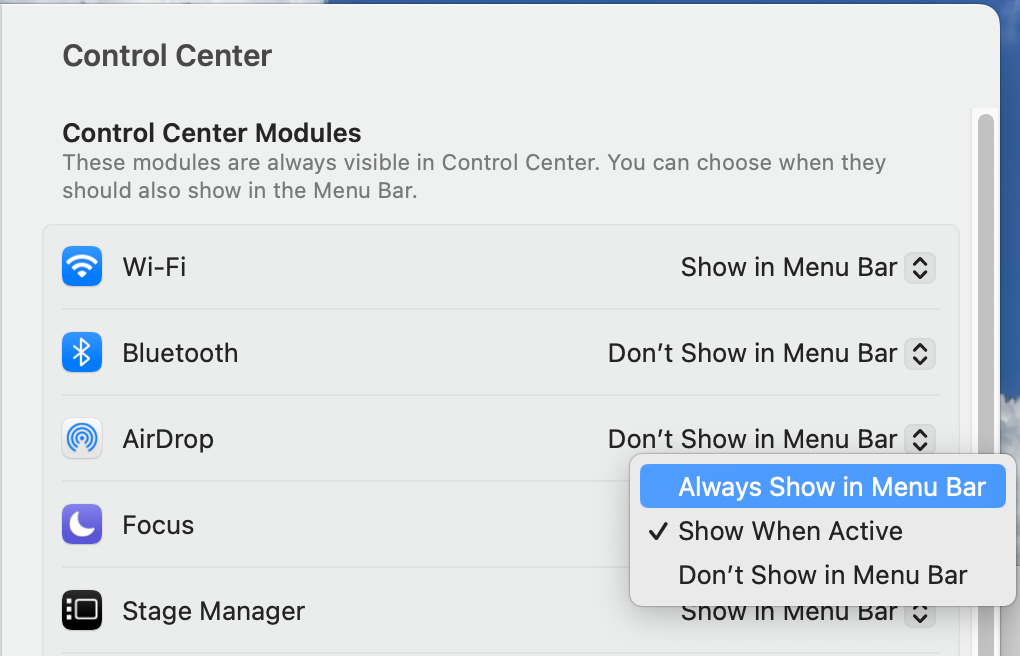The height and width of the screenshot is (656, 1020).
Task: Choose Always Show in Menu Bar option
Action: point(831,487)
